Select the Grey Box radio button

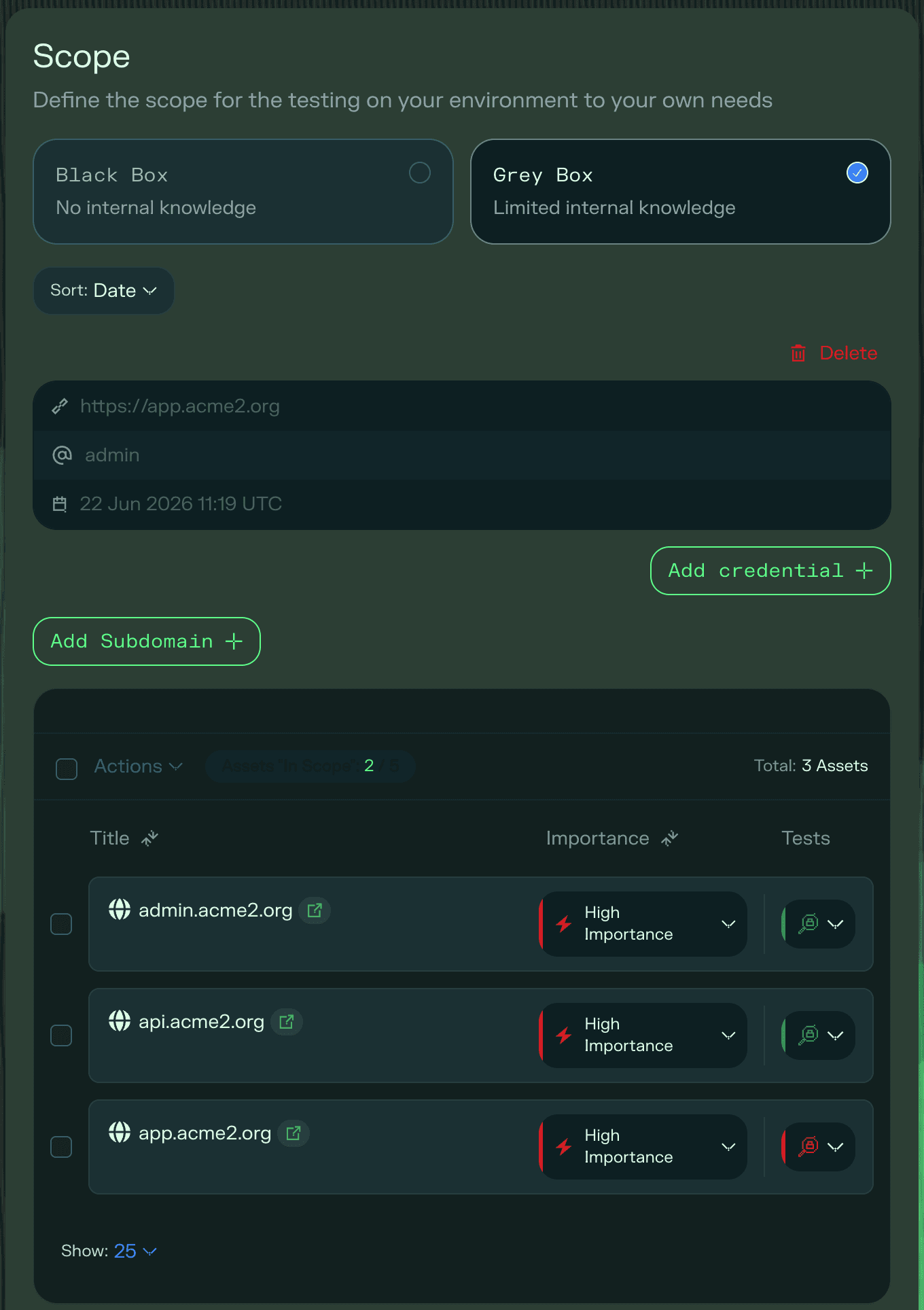pyautogui.click(x=857, y=173)
